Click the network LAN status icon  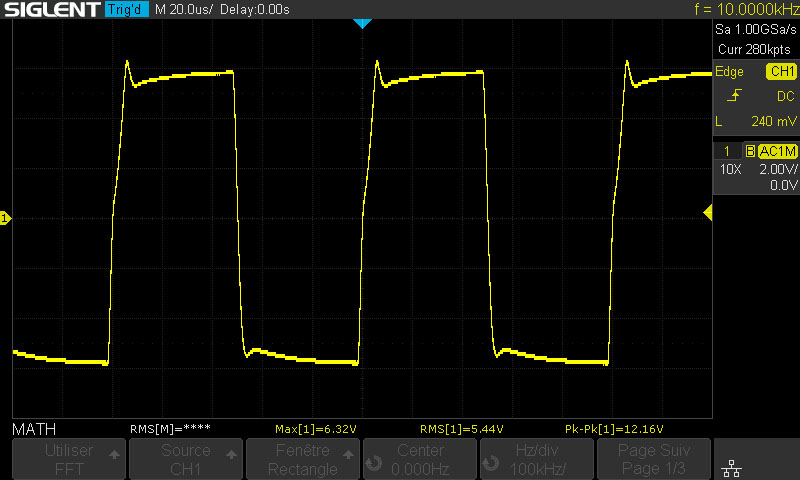[x=732, y=468]
